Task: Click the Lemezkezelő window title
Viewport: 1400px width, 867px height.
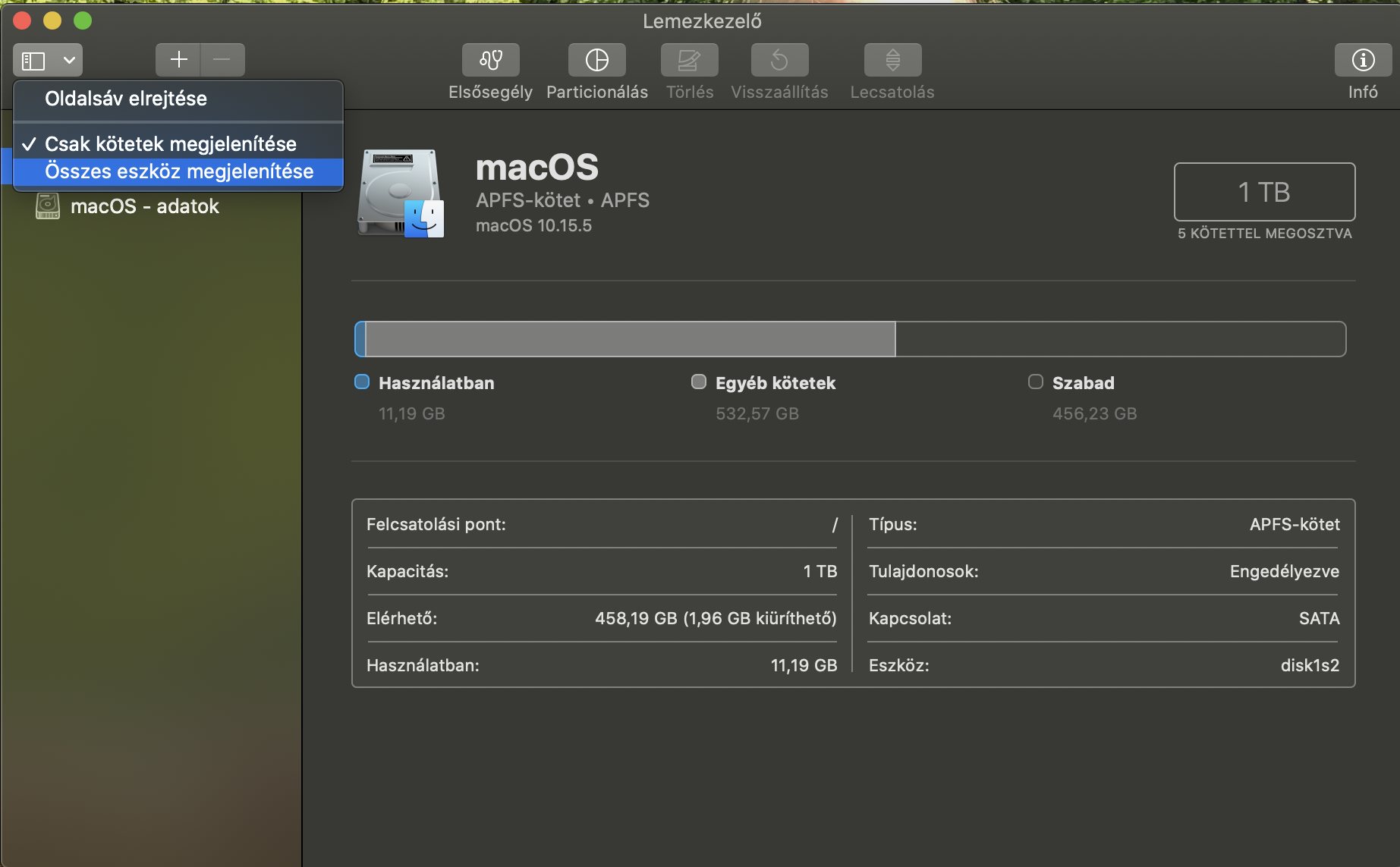Action: pyautogui.click(x=702, y=21)
